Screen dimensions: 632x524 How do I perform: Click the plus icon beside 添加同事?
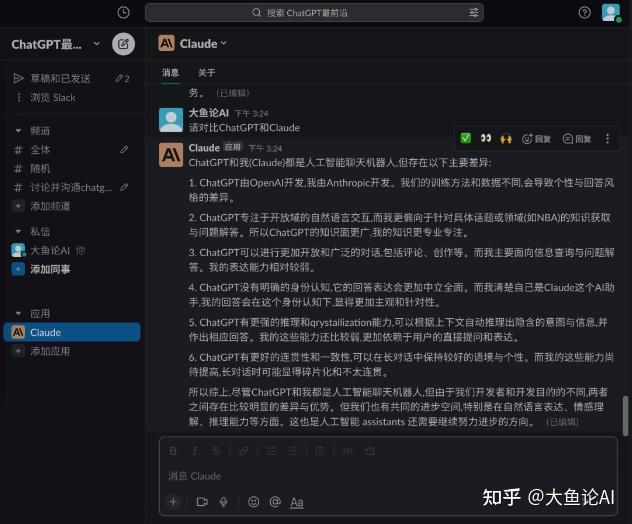(x=18, y=269)
